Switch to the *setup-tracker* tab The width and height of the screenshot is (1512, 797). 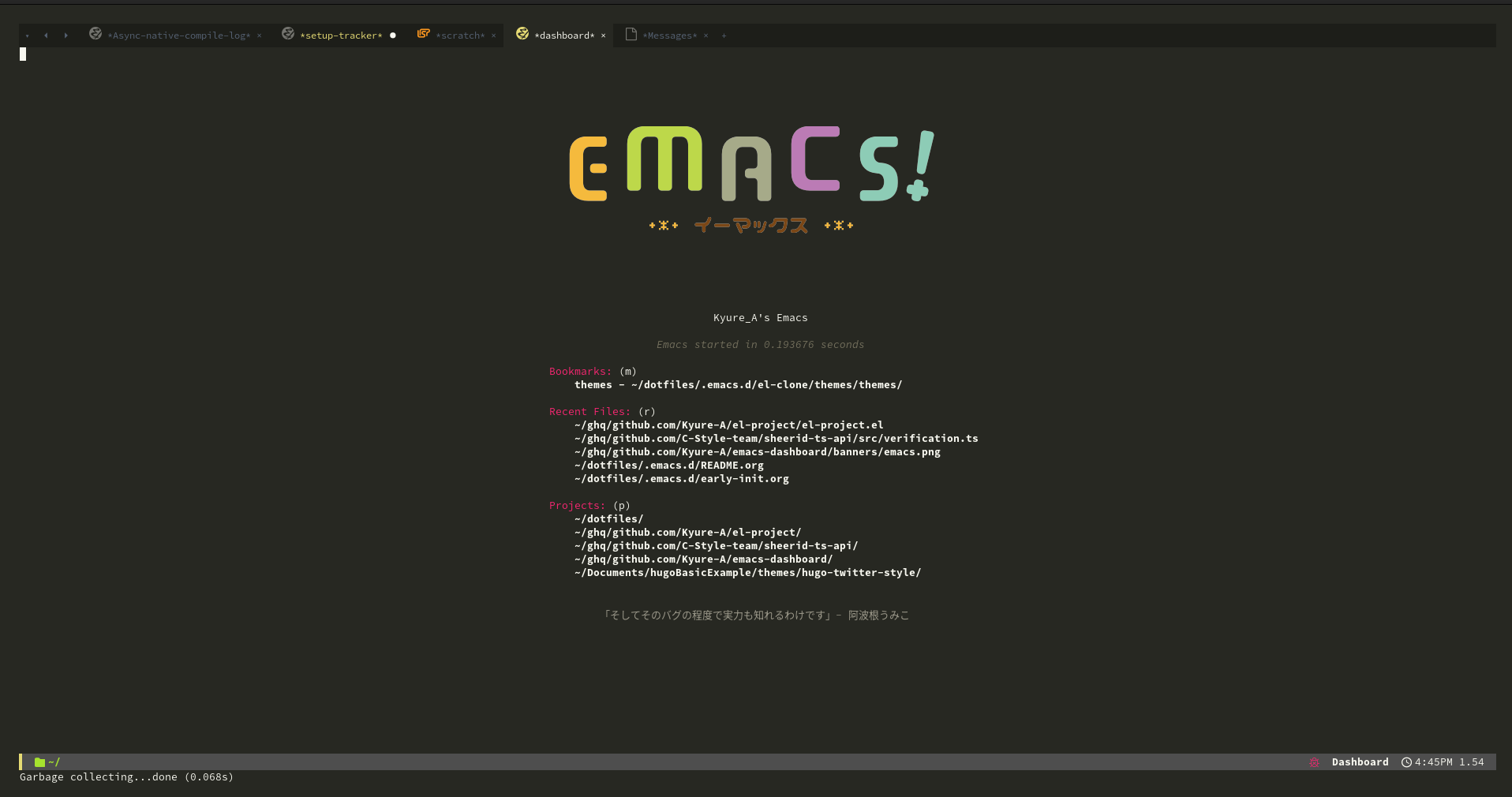[x=341, y=36]
